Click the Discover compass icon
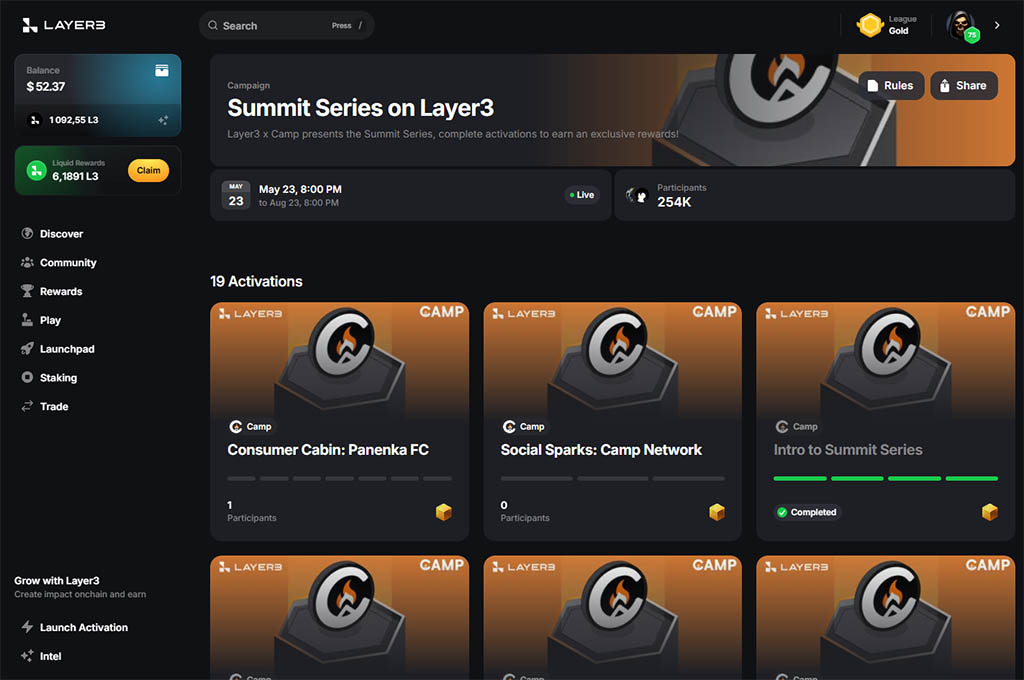The height and width of the screenshot is (680, 1024). coord(27,233)
